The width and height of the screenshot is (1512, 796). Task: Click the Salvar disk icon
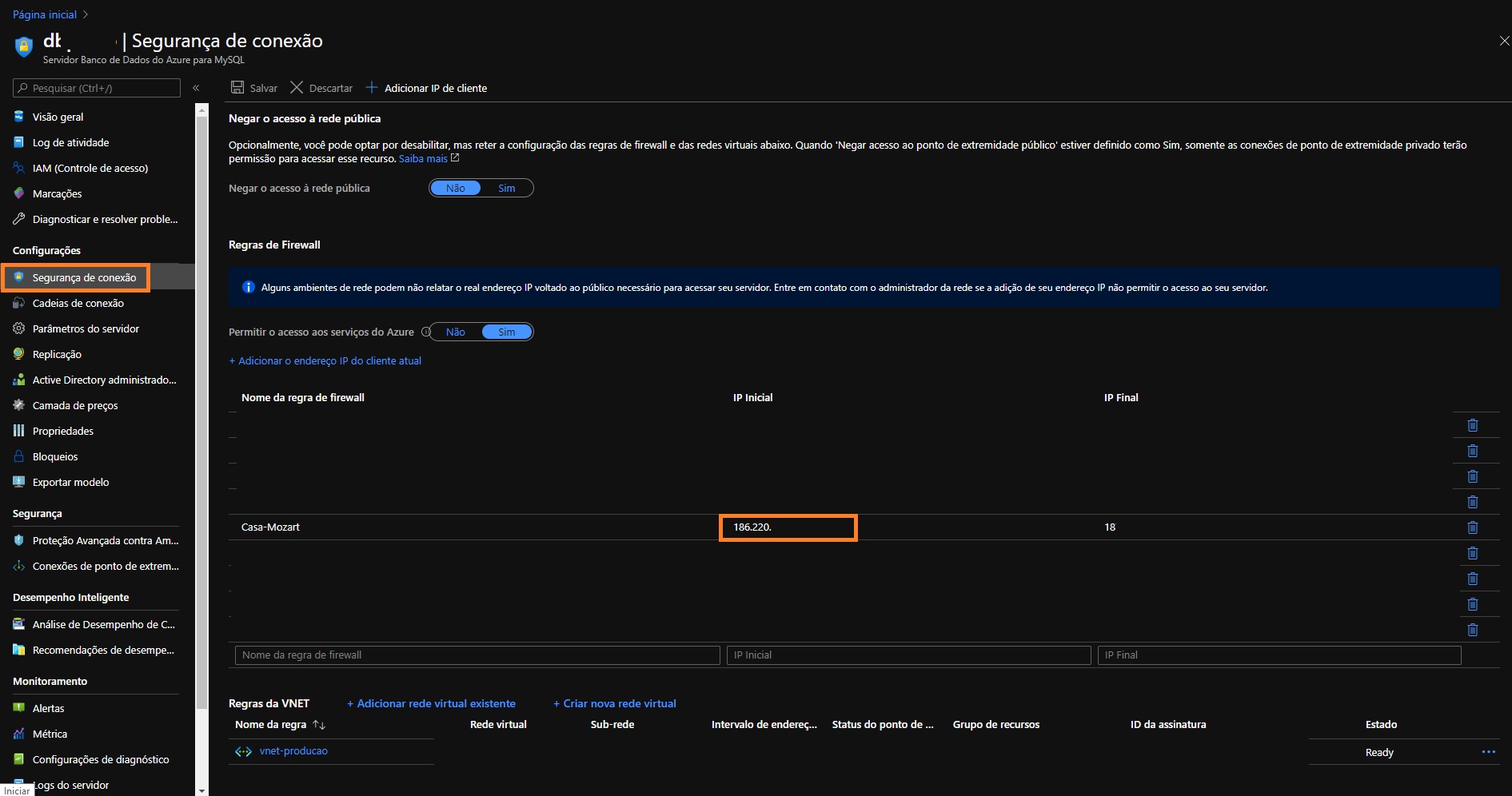click(237, 87)
